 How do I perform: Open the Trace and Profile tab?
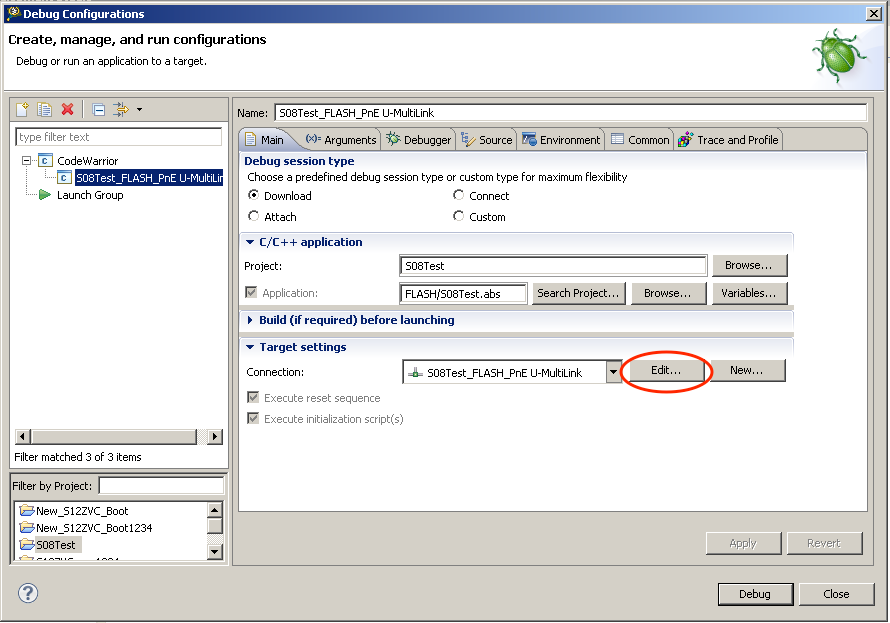coord(729,140)
